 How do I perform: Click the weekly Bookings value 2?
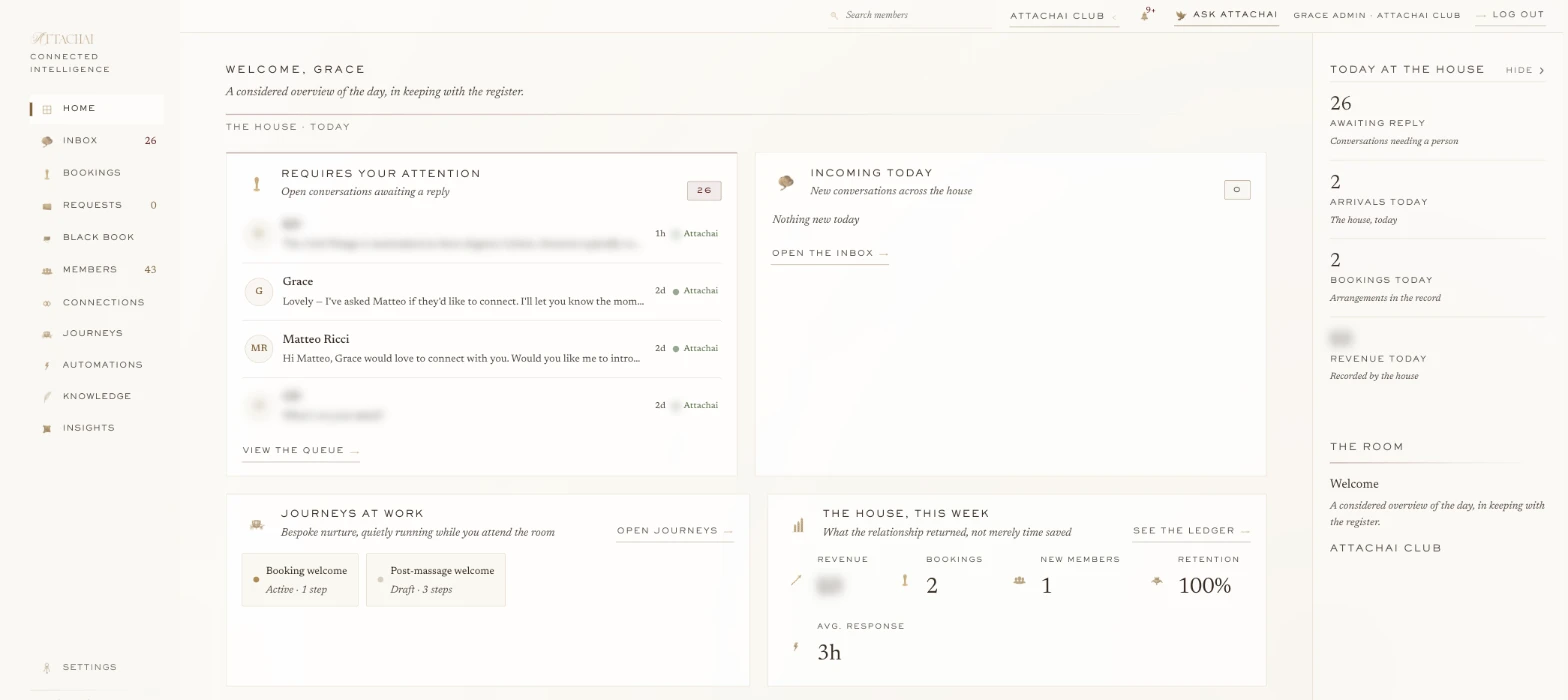tap(932, 587)
